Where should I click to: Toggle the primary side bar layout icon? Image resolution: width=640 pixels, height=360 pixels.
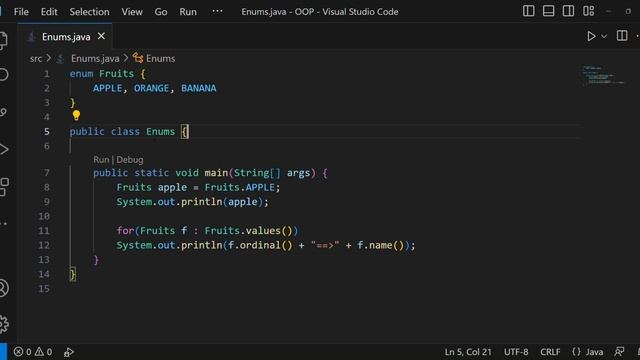(x=529, y=11)
